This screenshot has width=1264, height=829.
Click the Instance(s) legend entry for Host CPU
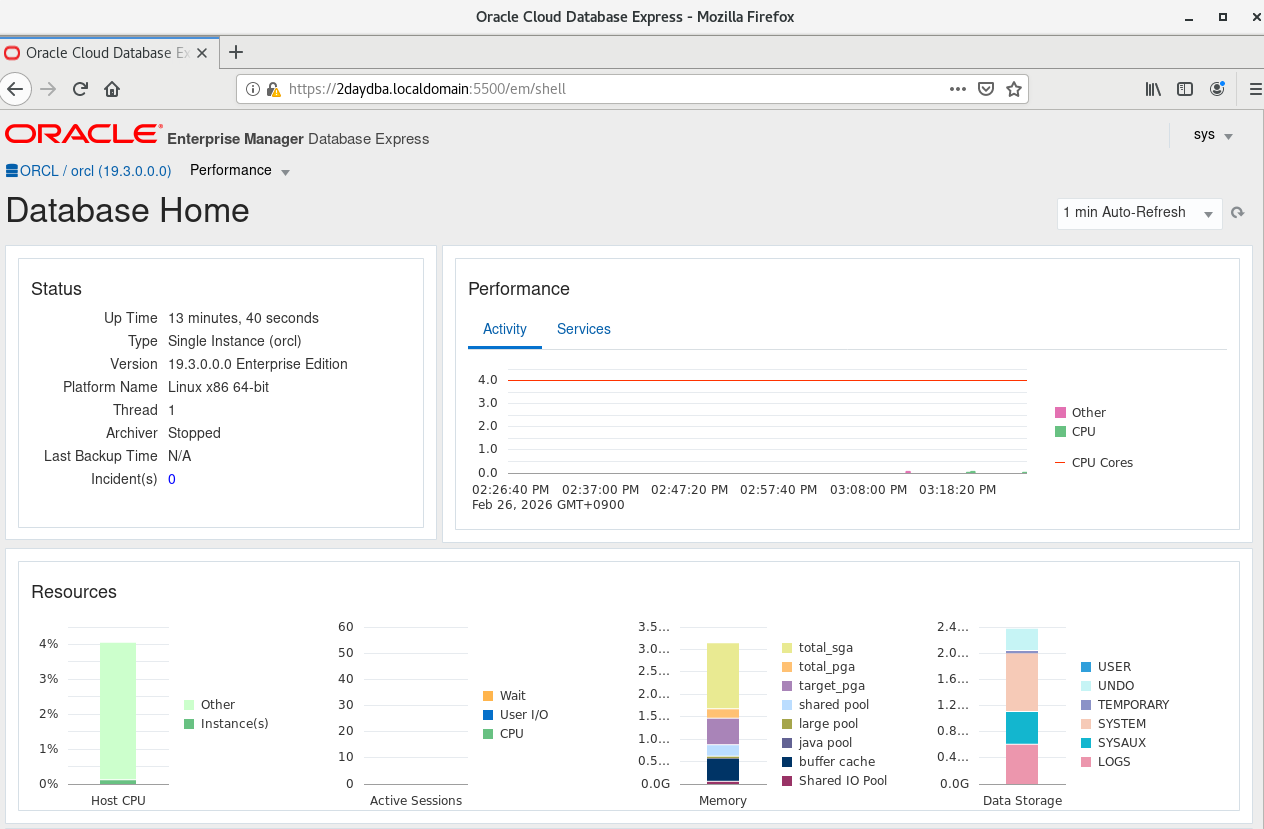pos(226,724)
